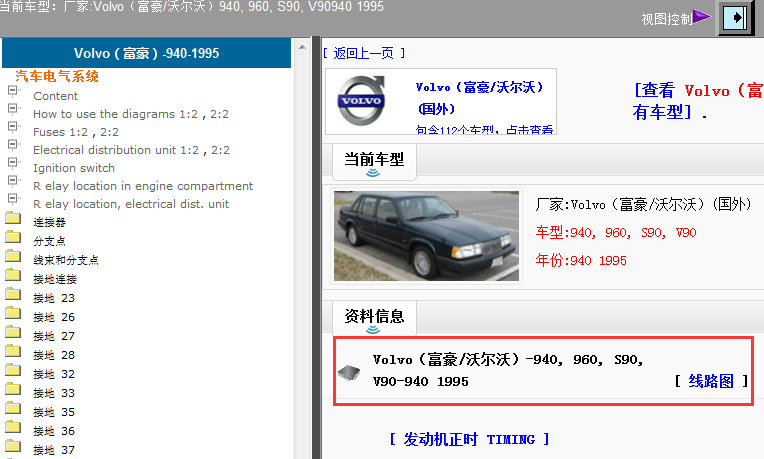Click document icon beside Relay location in engine compartment
The height and width of the screenshot is (459, 764).
[x=13, y=181]
